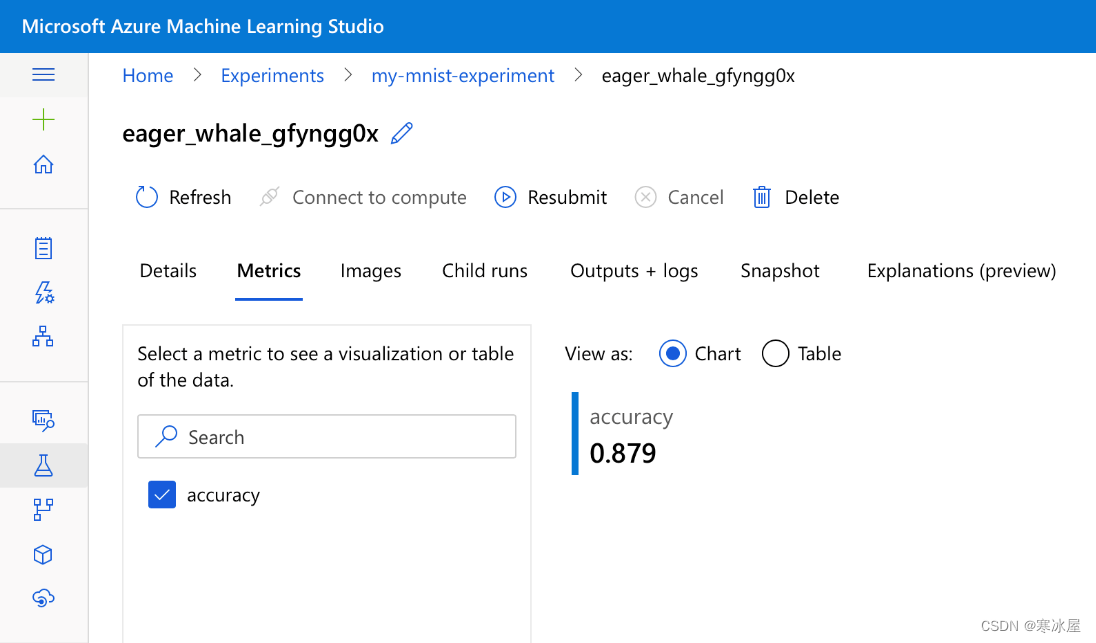
Task: Open the Experiments breadcrumb link
Action: pyautogui.click(x=273, y=75)
